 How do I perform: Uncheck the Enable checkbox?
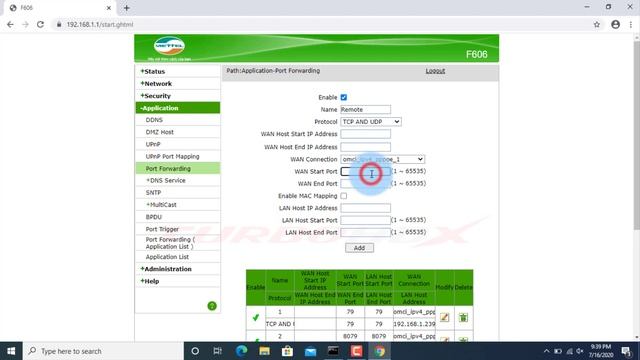pyautogui.click(x=344, y=97)
